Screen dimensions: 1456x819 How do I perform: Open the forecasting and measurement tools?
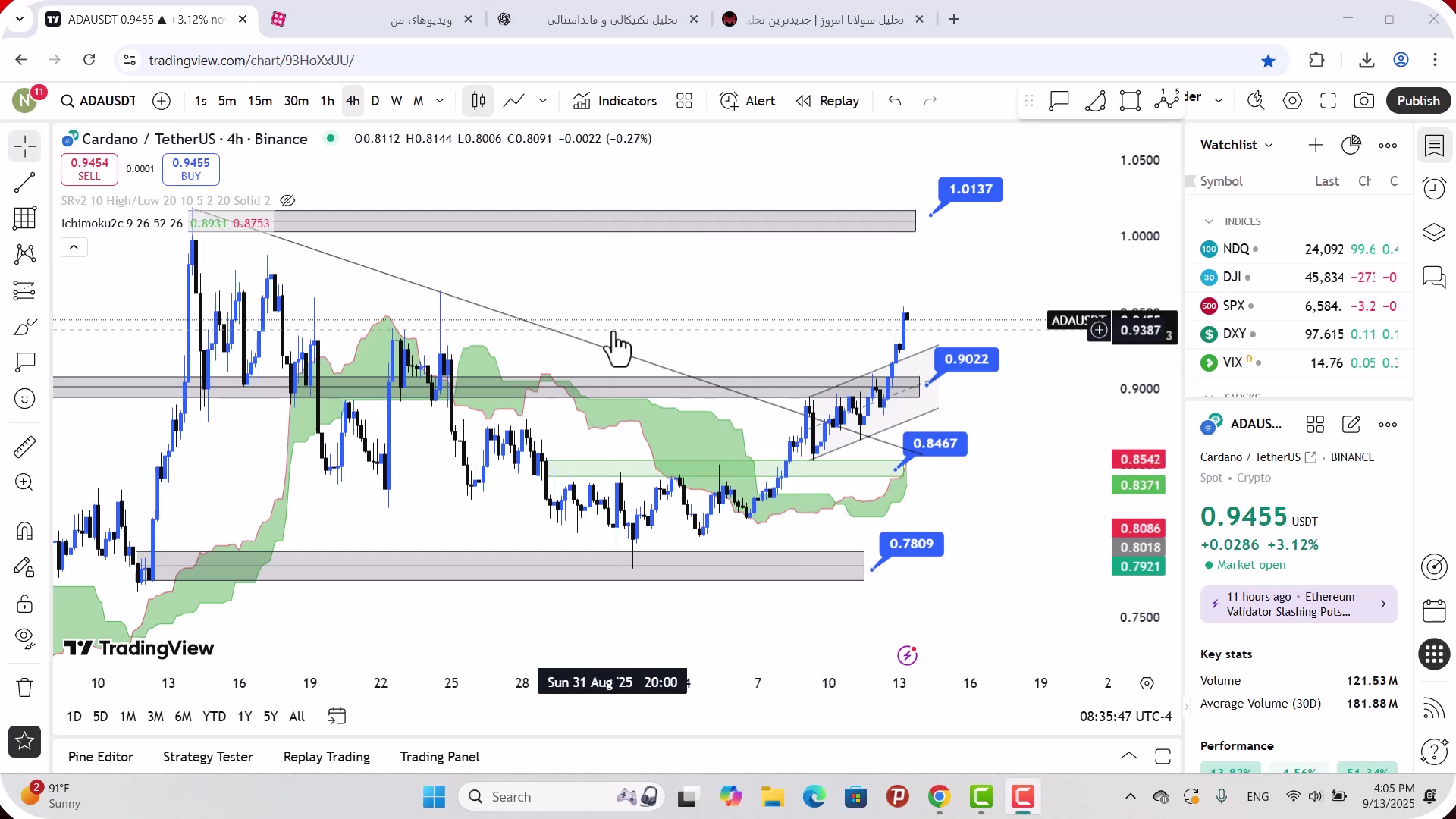25,290
